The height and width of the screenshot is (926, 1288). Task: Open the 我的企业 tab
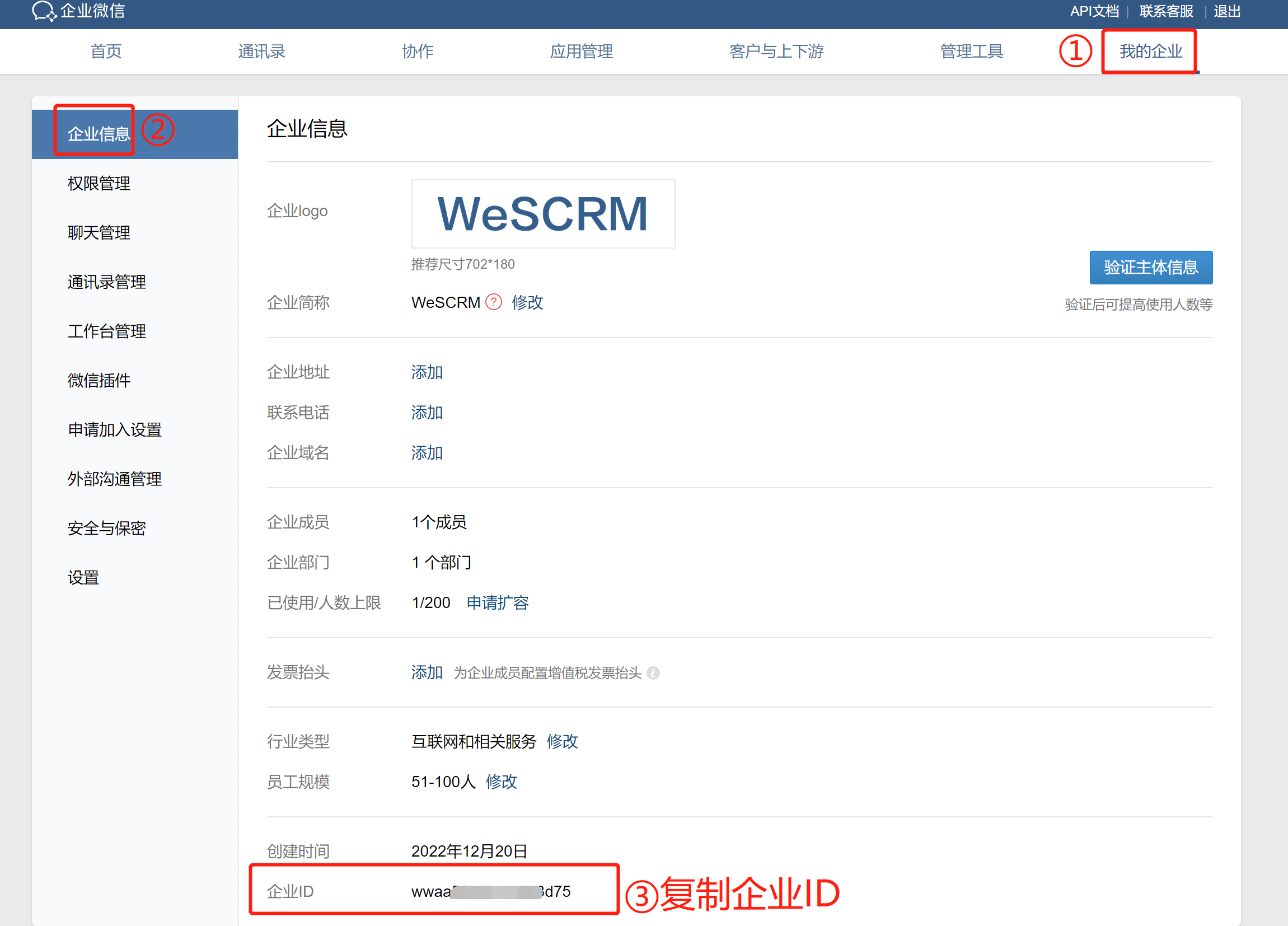click(1150, 52)
